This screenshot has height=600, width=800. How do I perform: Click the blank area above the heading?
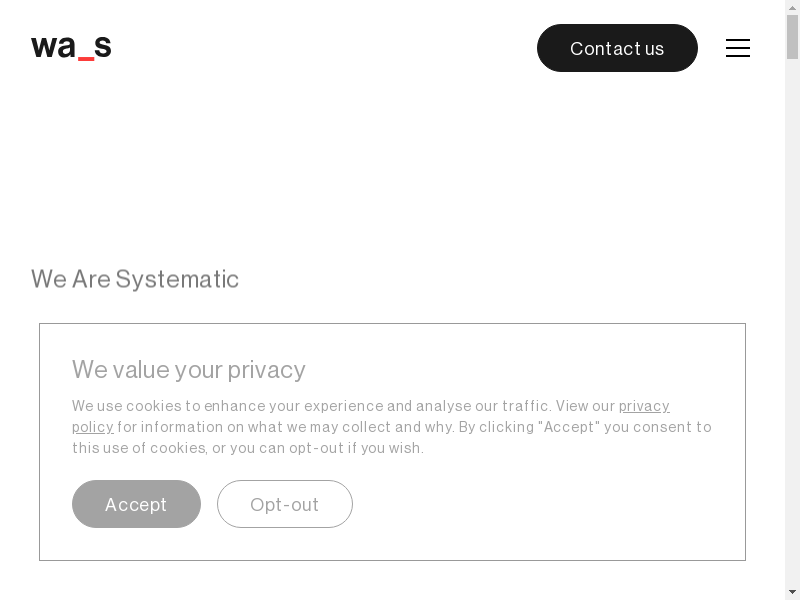(x=400, y=170)
